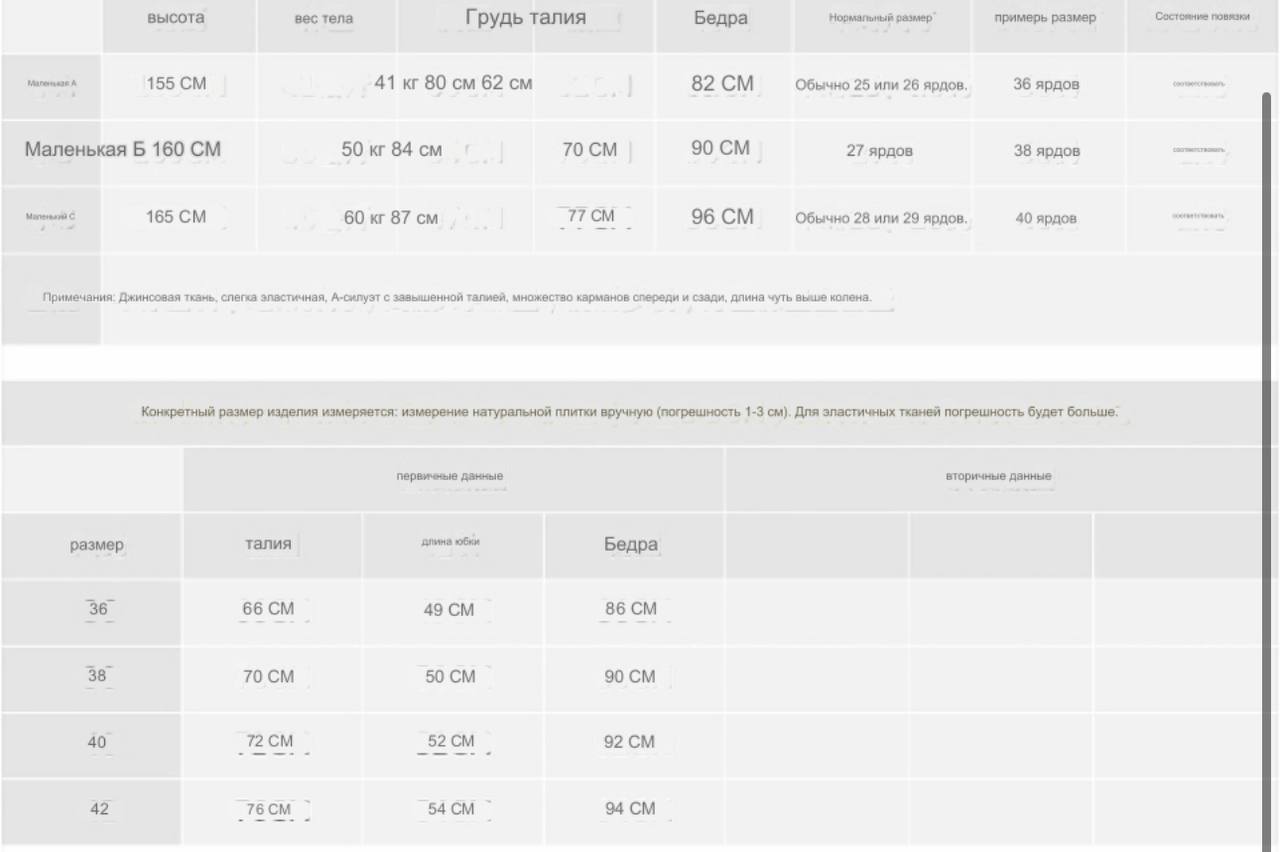Image resolution: width=1280 pixels, height=852 pixels.
Task: Select the 'примерь размер' column header
Action: (x=1045, y=18)
